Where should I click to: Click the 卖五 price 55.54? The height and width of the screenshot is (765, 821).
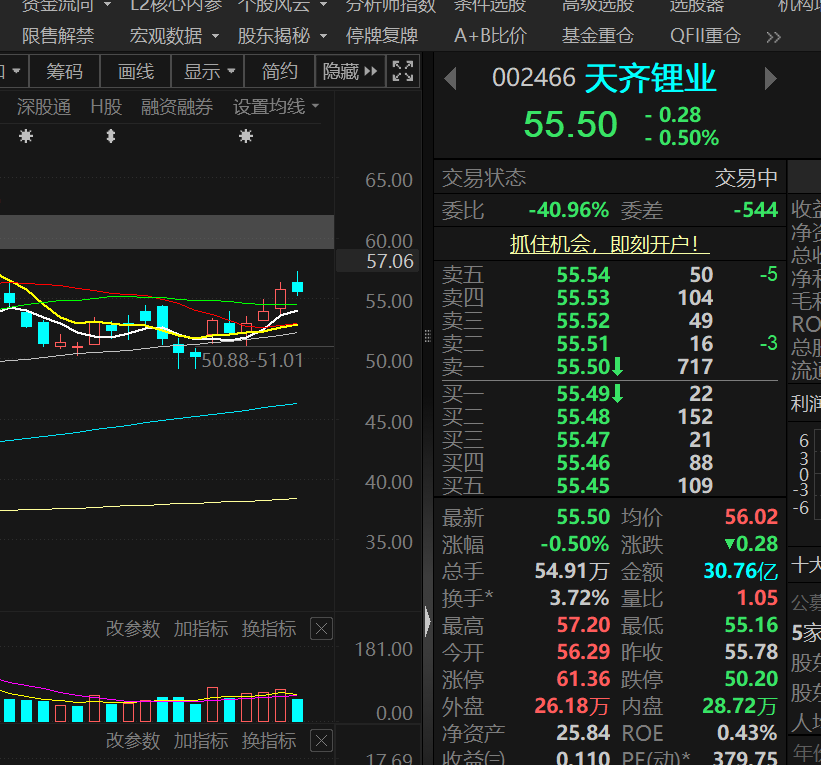pyautogui.click(x=583, y=275)
